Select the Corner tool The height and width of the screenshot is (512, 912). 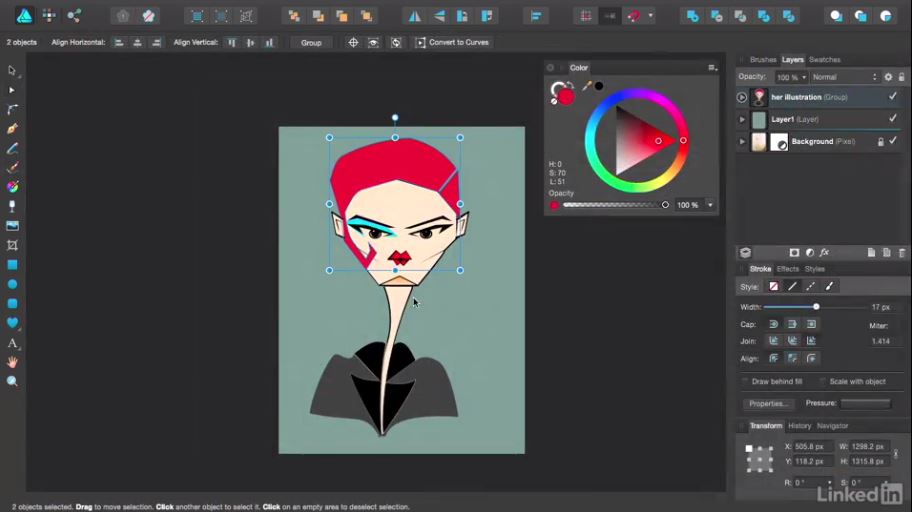tap(12, 109)
